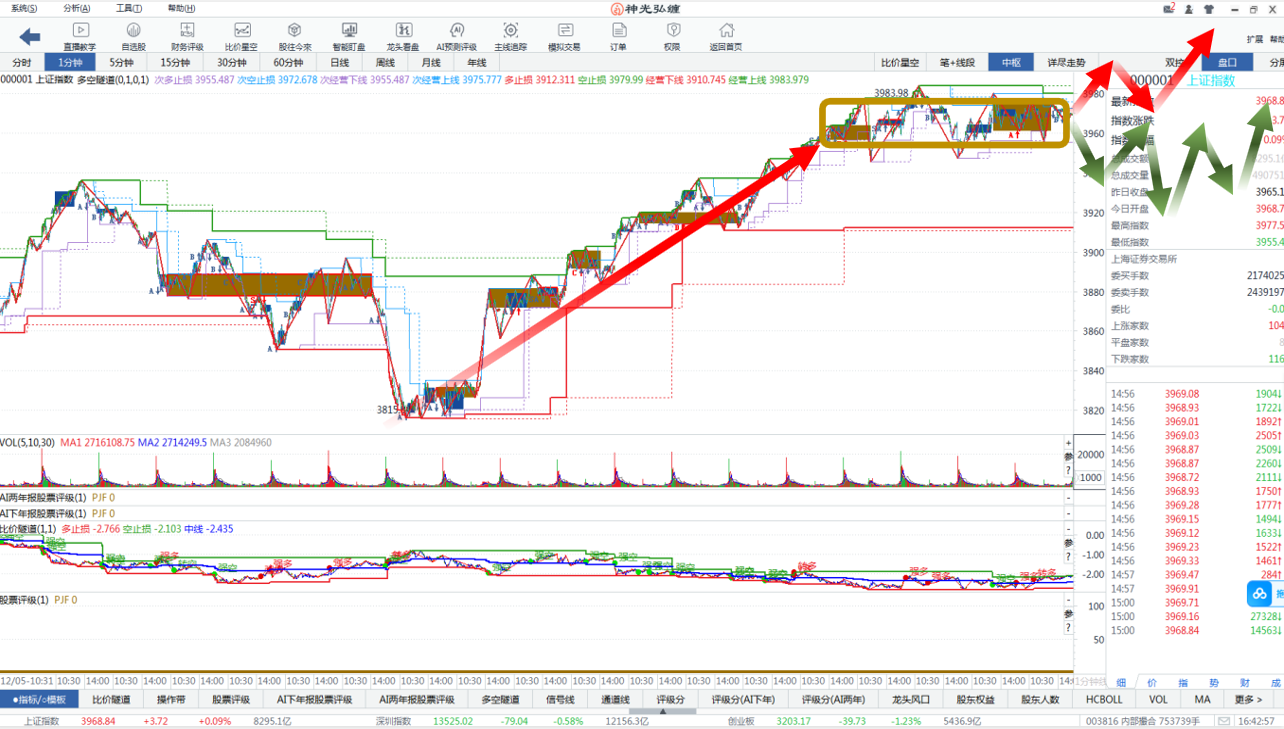Launch AI预测评级 prediction tool
The image size is (1284, 729).
456,37
